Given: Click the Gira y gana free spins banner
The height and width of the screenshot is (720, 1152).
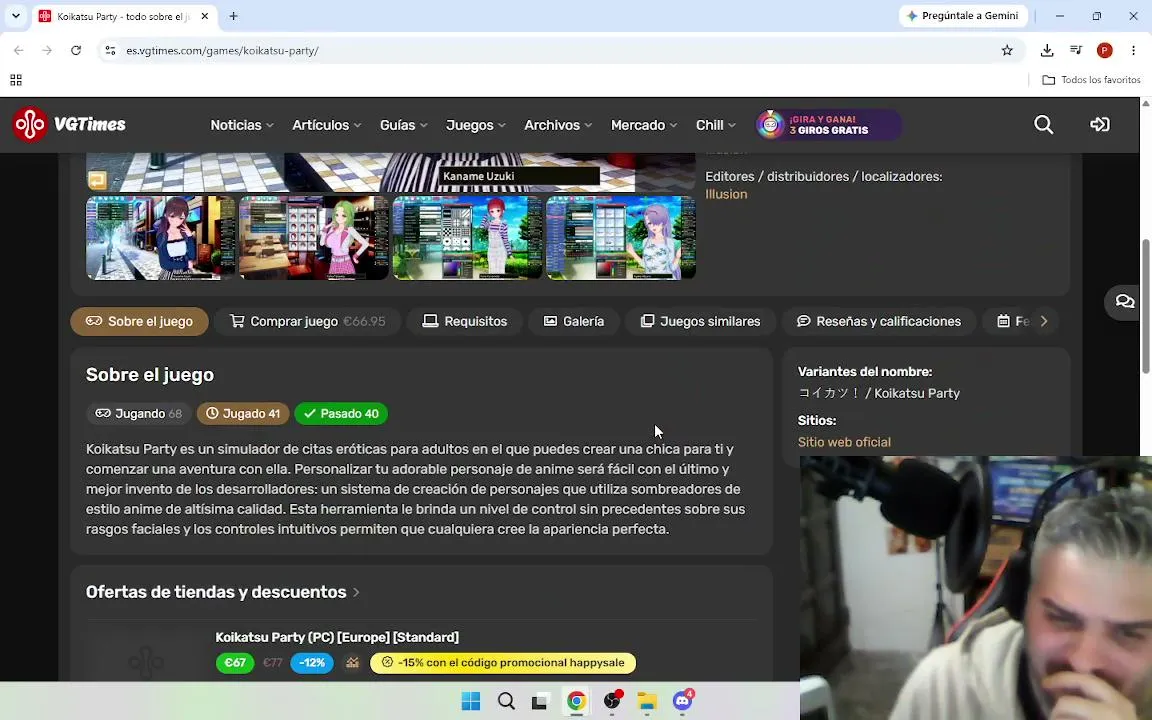Looking at the screenshot, I should (829, 125).
